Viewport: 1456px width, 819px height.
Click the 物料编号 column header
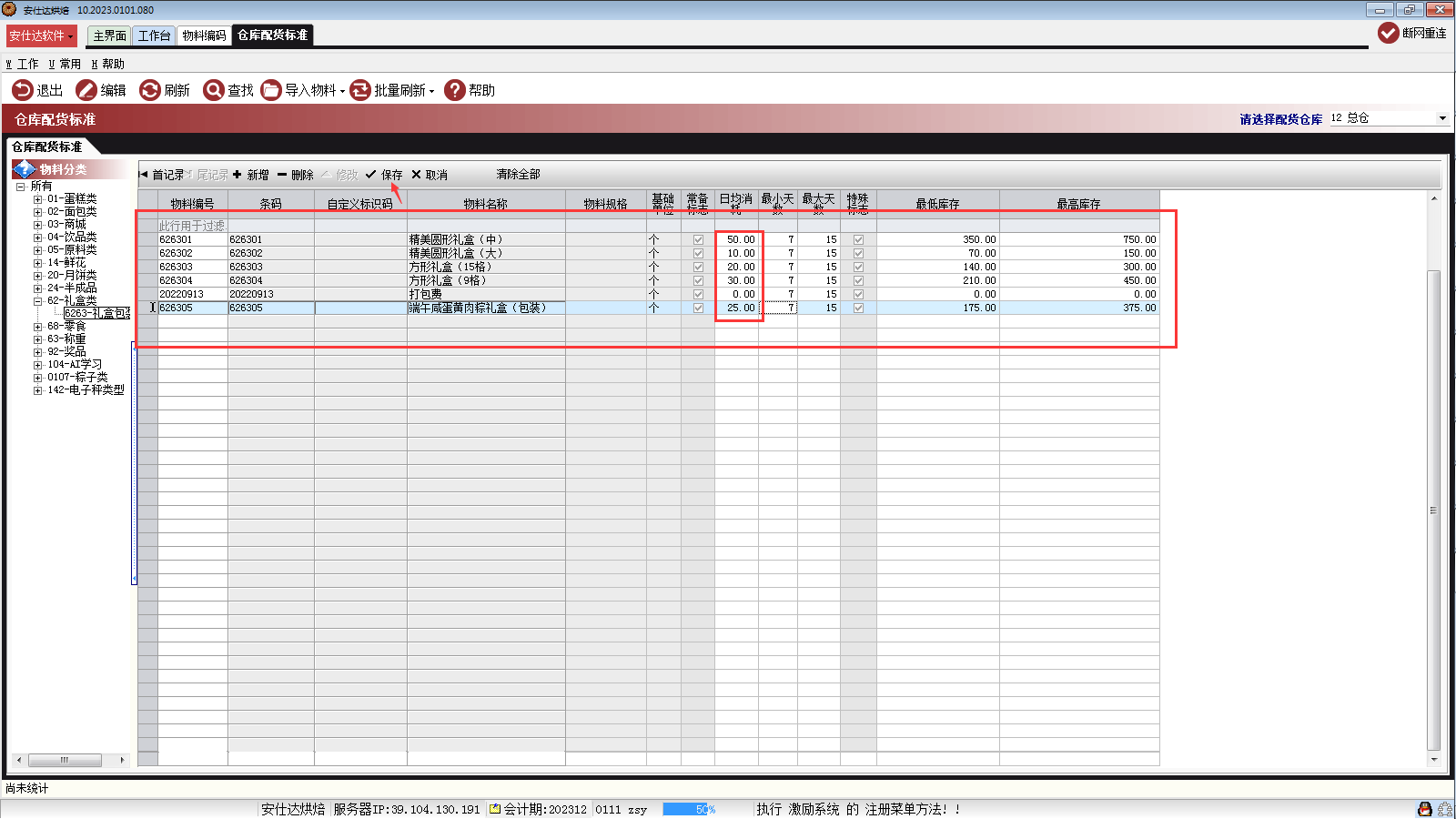(193, 204)
